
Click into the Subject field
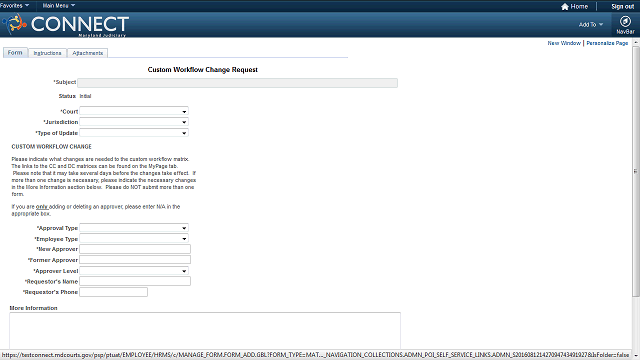tap(238, 83)
